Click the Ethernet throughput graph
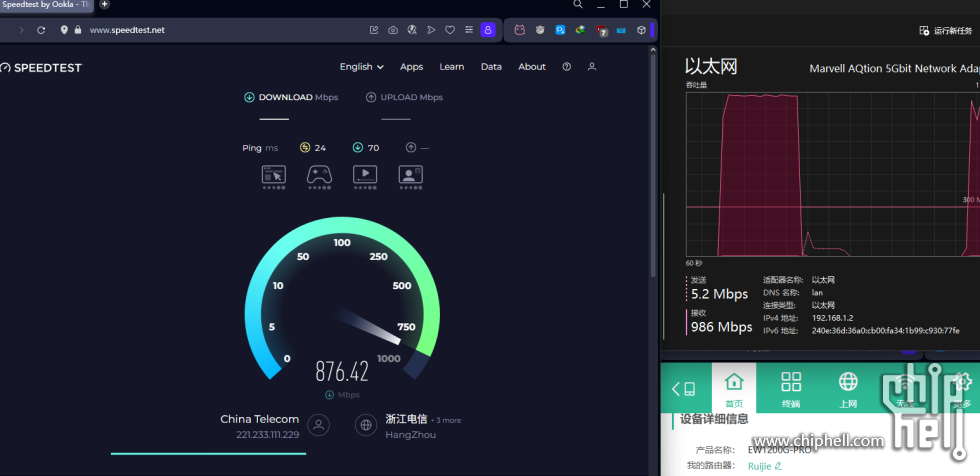Viewport: 980px width, 476px height. coord(832,174)
